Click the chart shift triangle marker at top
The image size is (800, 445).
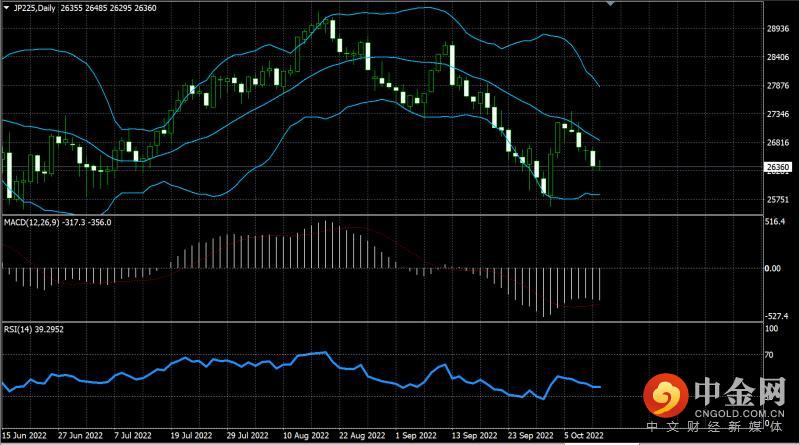pyautogui.click(x=610, y=3)
